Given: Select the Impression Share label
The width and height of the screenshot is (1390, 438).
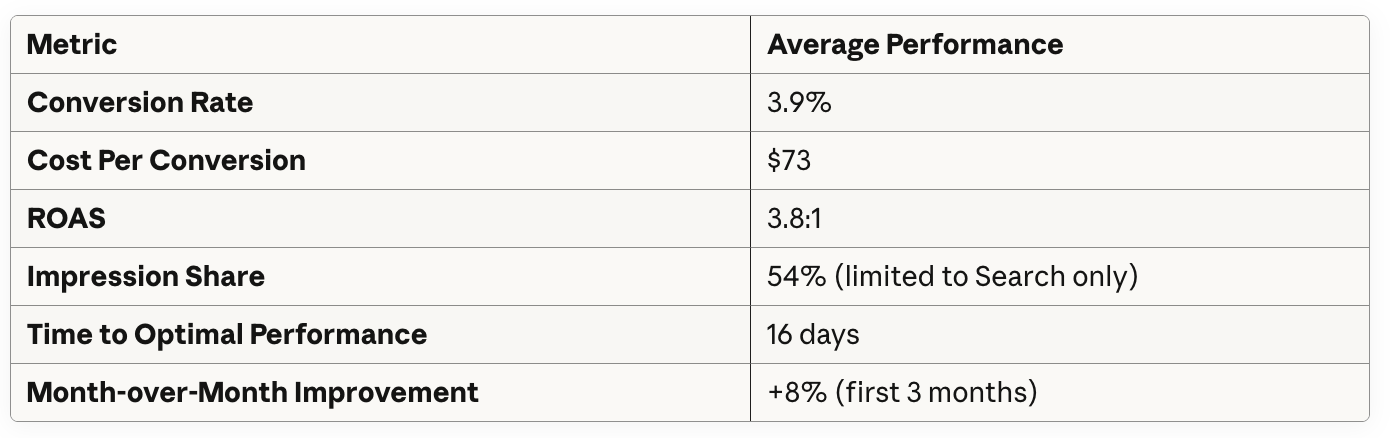Looking at the screenshot, I should (146, 277).
